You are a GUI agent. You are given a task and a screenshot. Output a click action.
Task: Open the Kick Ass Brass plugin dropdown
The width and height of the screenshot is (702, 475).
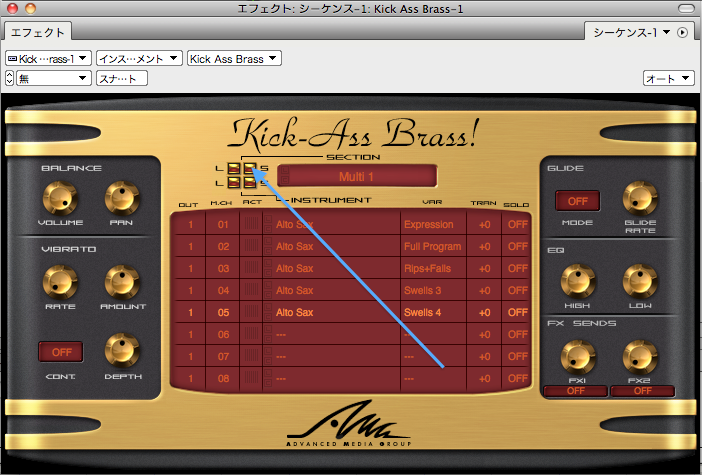pos(234,59)
